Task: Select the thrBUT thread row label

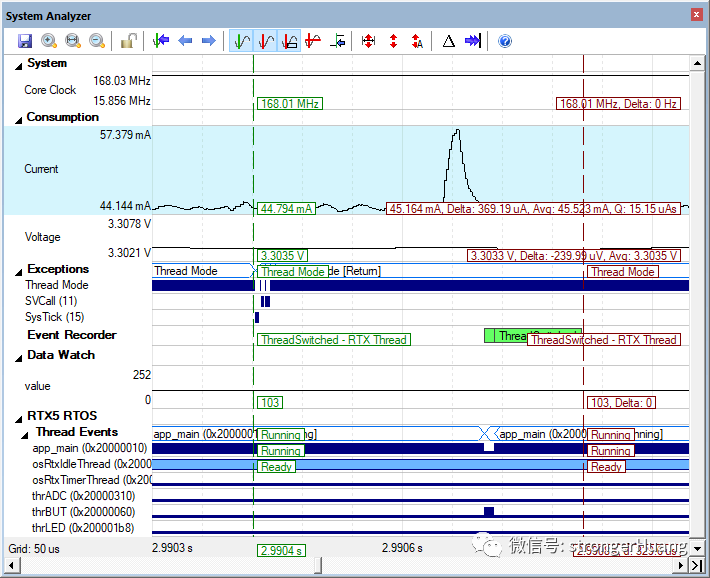Action: (84, 512)
